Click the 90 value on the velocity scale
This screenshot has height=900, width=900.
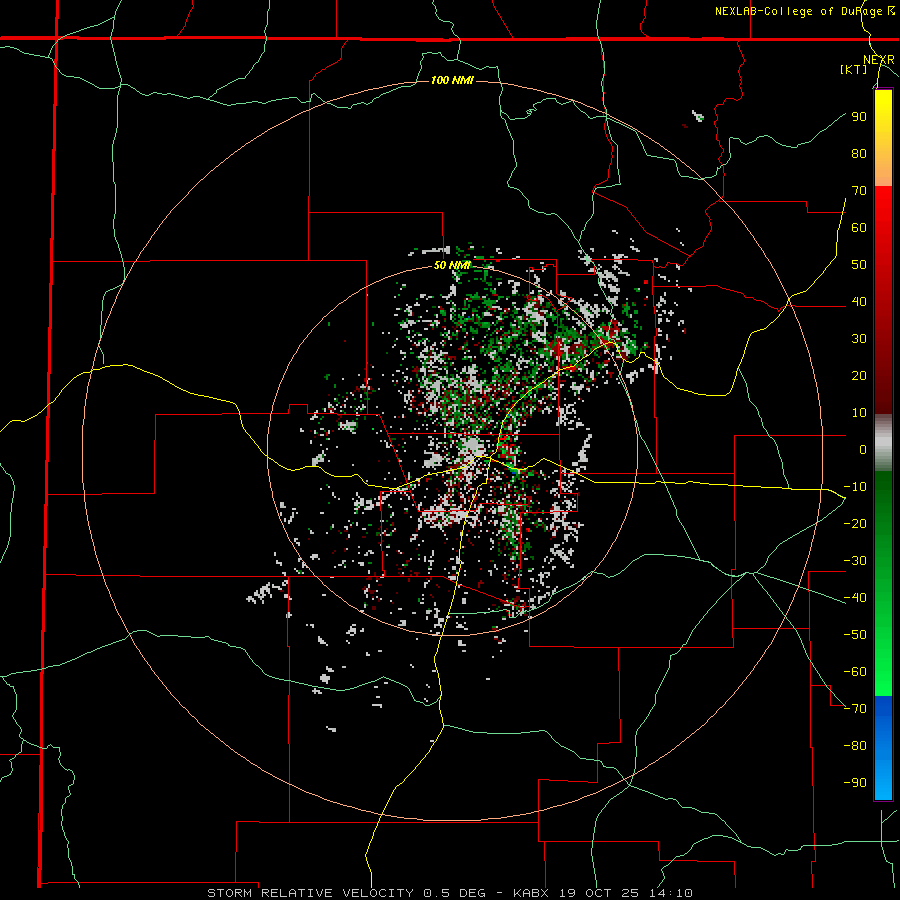(859, 117)
